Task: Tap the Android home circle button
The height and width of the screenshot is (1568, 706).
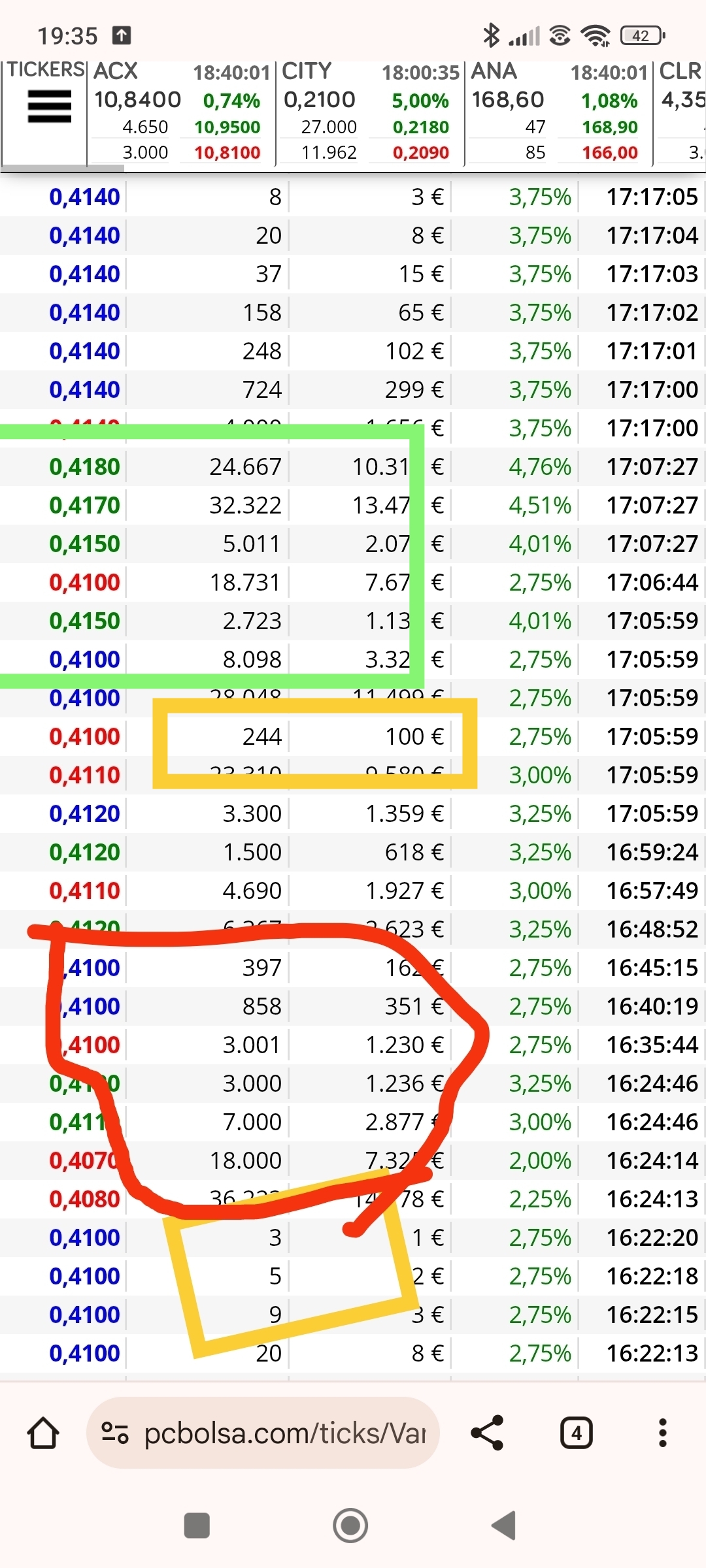Action: pos(350,1526)
